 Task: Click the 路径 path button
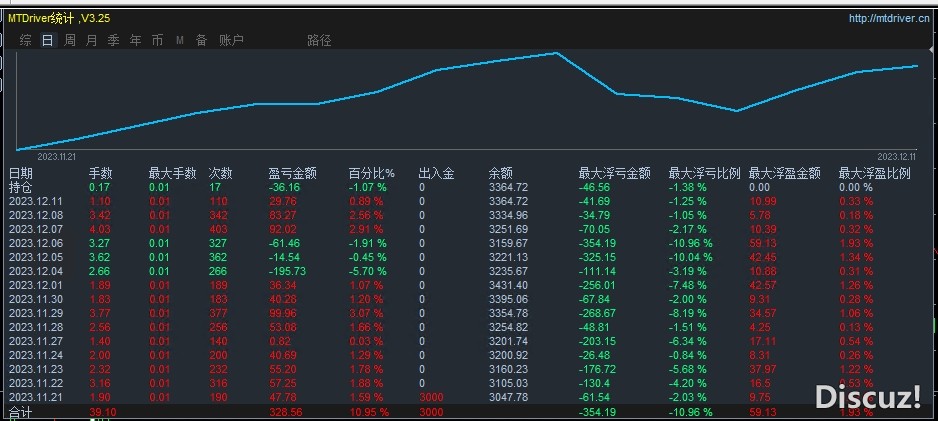tap(319, 41)
